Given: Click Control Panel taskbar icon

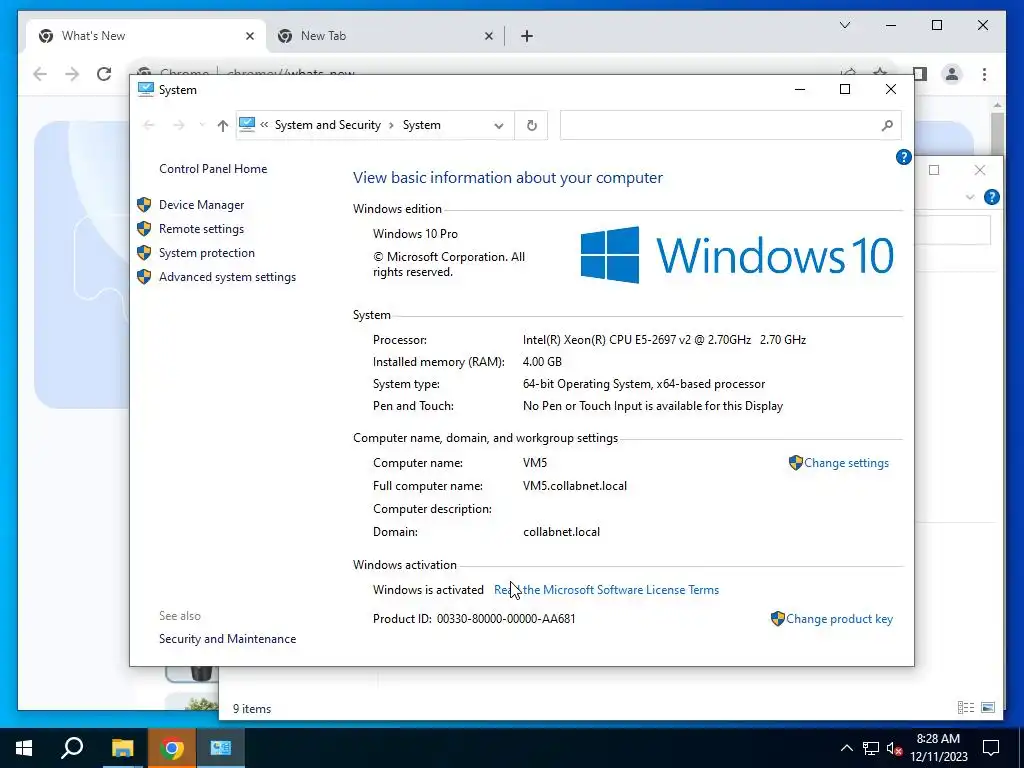Looking at the screenshot, I should coord(220,748).
